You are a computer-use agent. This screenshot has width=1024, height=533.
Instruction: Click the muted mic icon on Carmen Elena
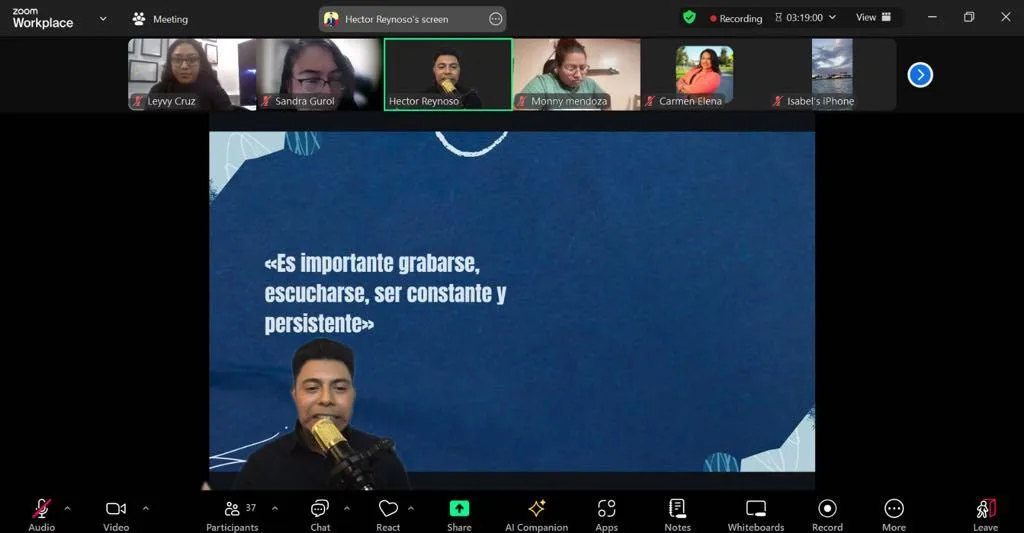[650, 101]
